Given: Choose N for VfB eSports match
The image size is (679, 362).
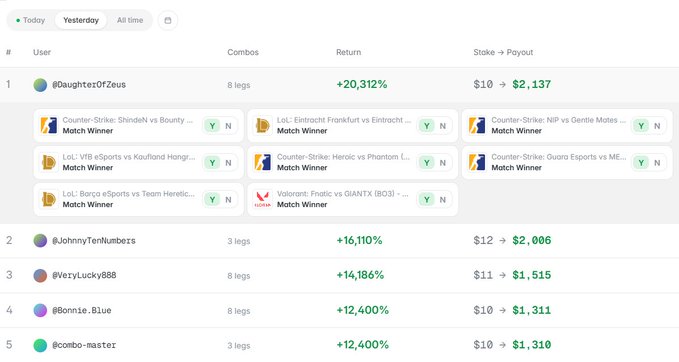Looking at the screenshot, I should tap(228, 163).
